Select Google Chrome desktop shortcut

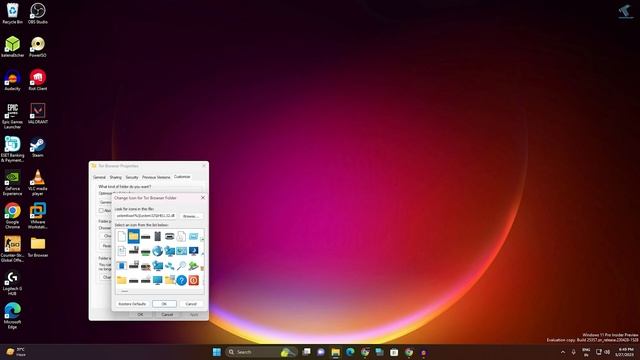pyautogui.click(x=12, y=216)
